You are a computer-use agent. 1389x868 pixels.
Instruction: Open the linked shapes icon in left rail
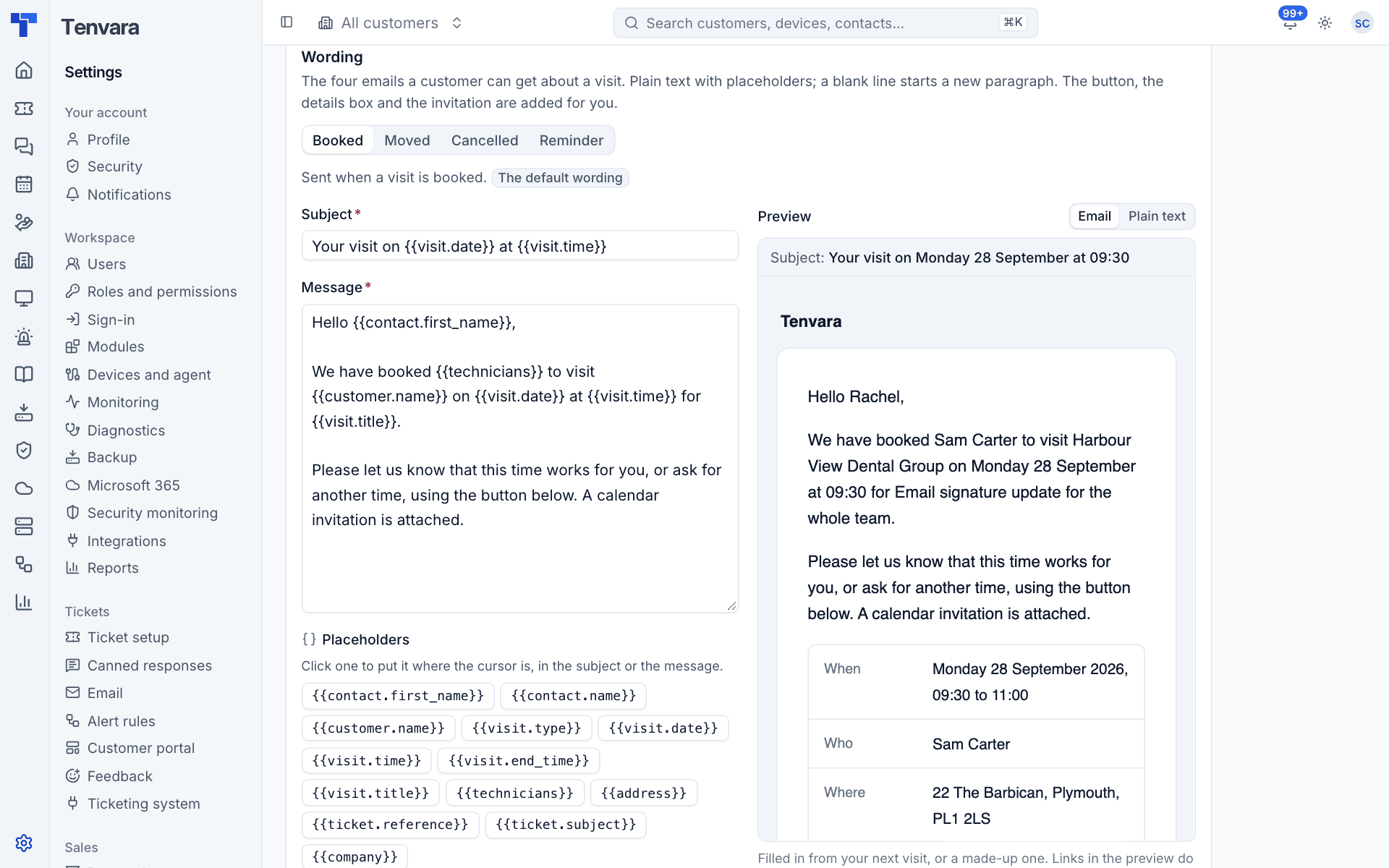pos(24,564)
